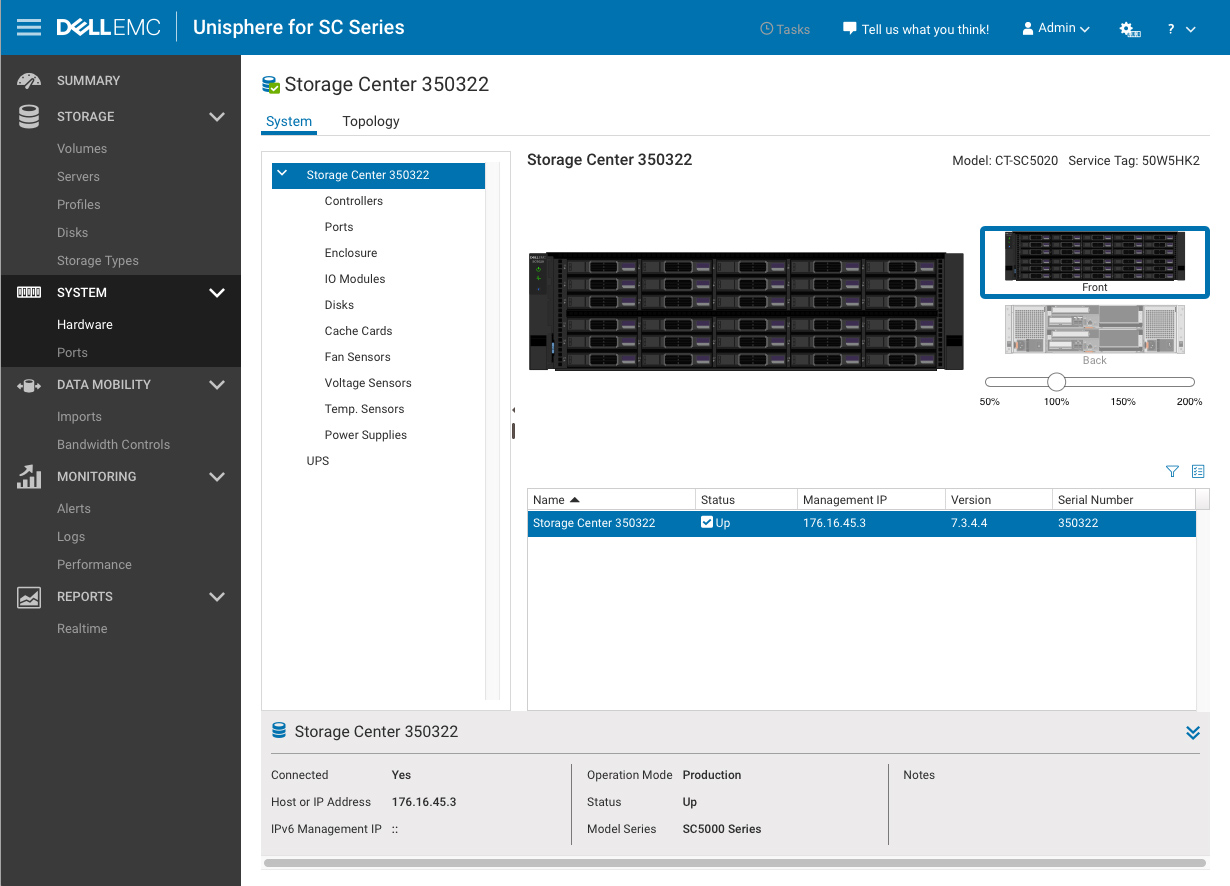The height and width of the screenshot is (886, 1230).
Task: Click the filter funnel icon above table
Action: (x=1172, y=472)
